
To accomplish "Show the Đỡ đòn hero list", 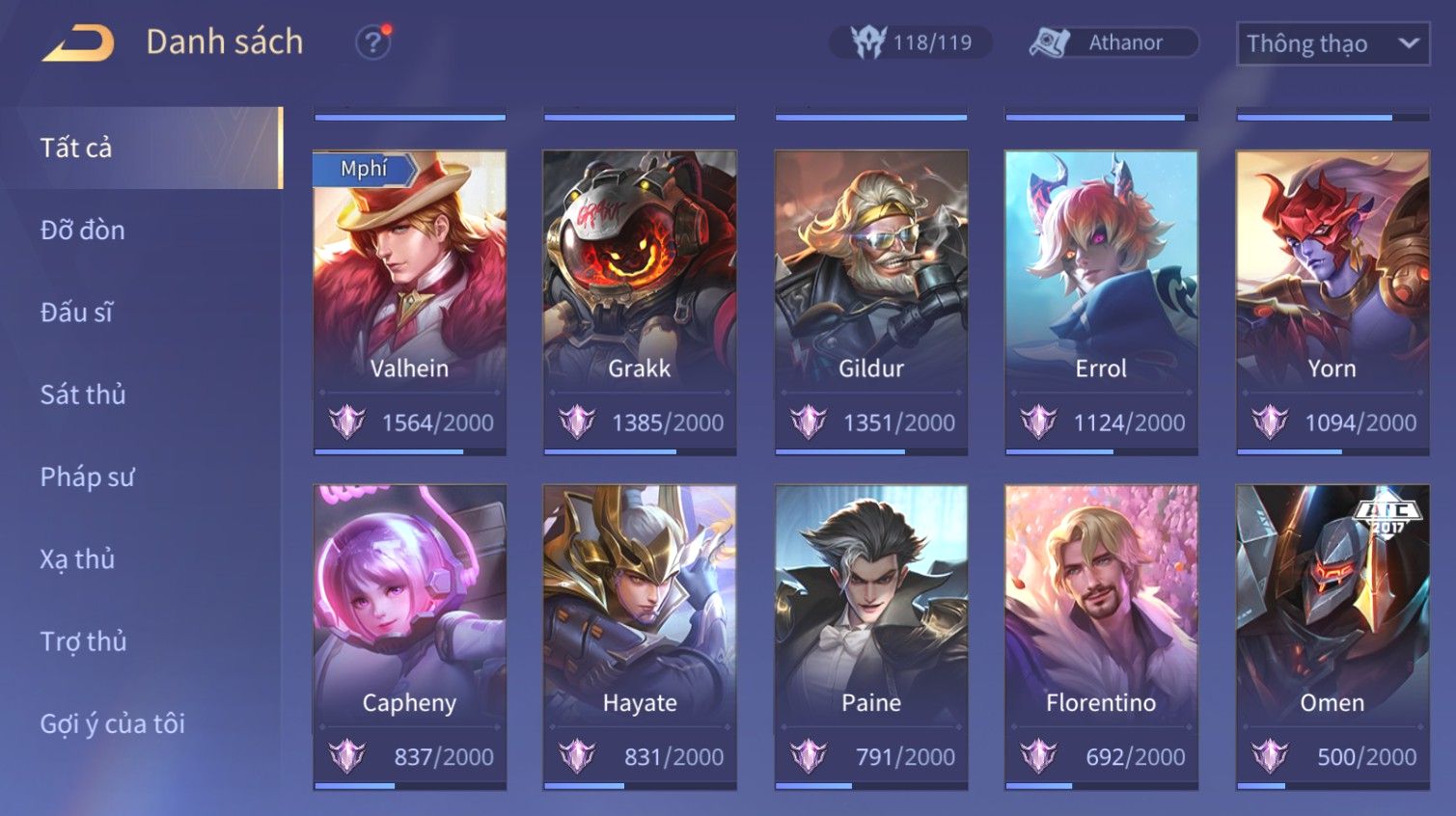I will 82,230.
